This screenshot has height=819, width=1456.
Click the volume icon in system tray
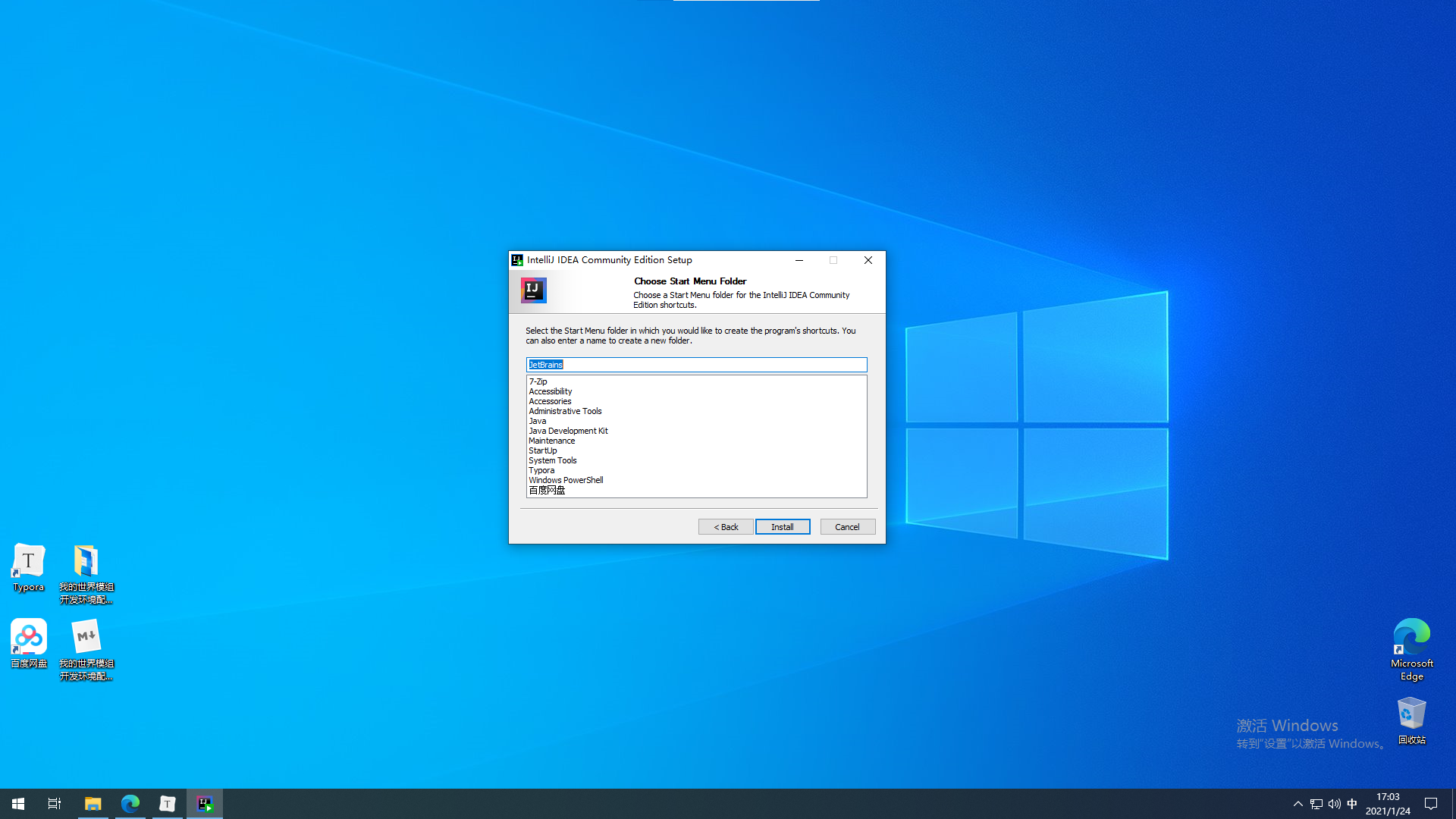tap(1334, 804)
